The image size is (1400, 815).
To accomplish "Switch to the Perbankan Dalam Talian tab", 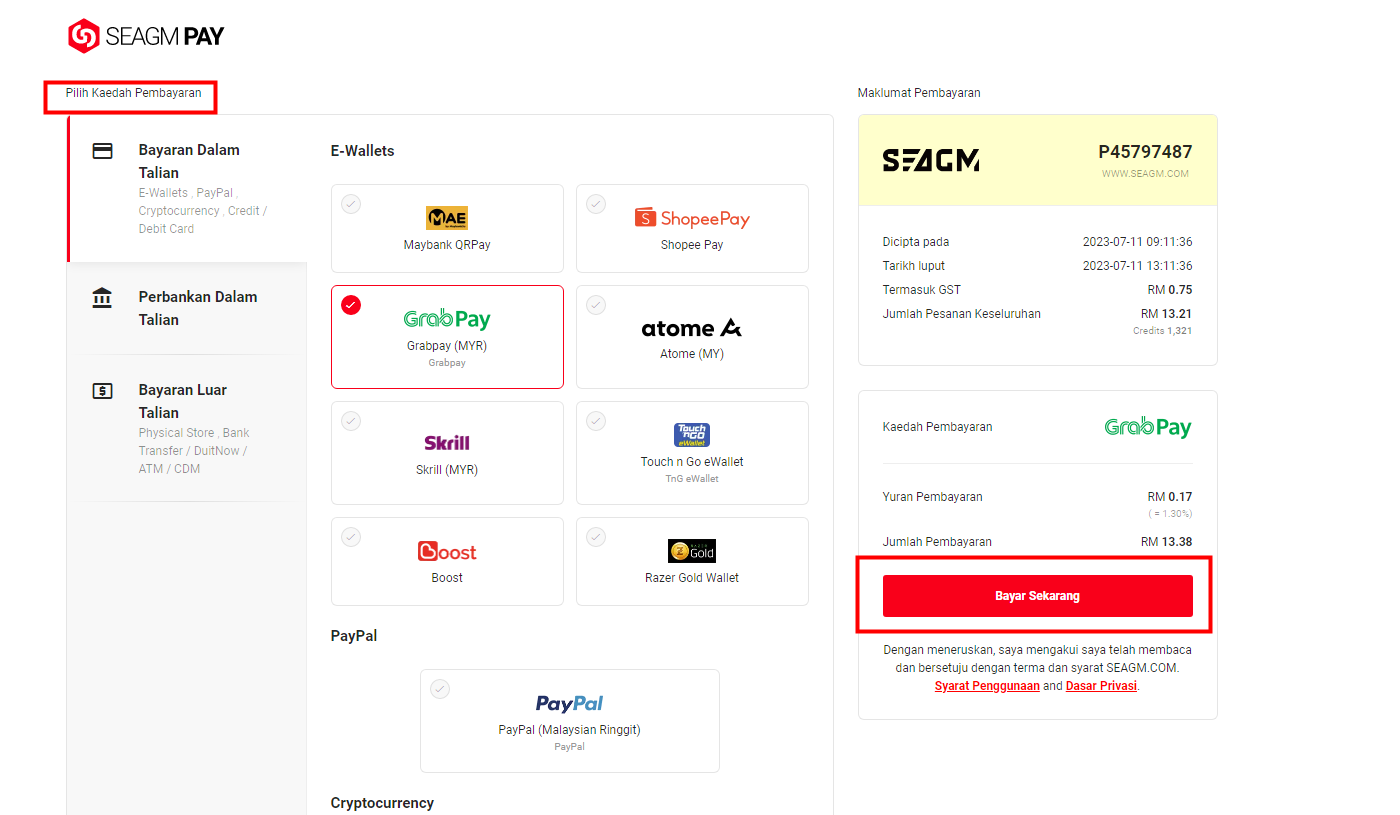I will [x=188, y=308].
